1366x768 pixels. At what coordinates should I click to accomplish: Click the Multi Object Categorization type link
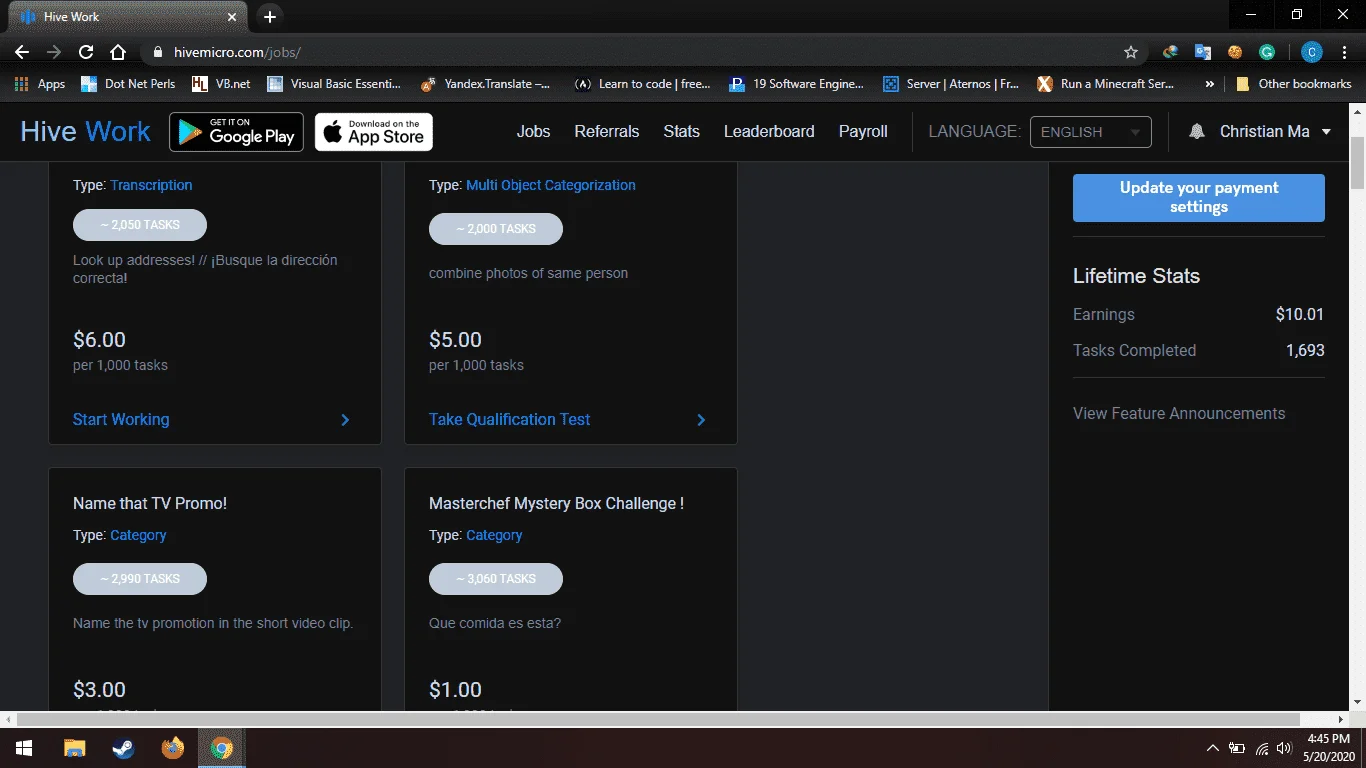coord(551,185)
